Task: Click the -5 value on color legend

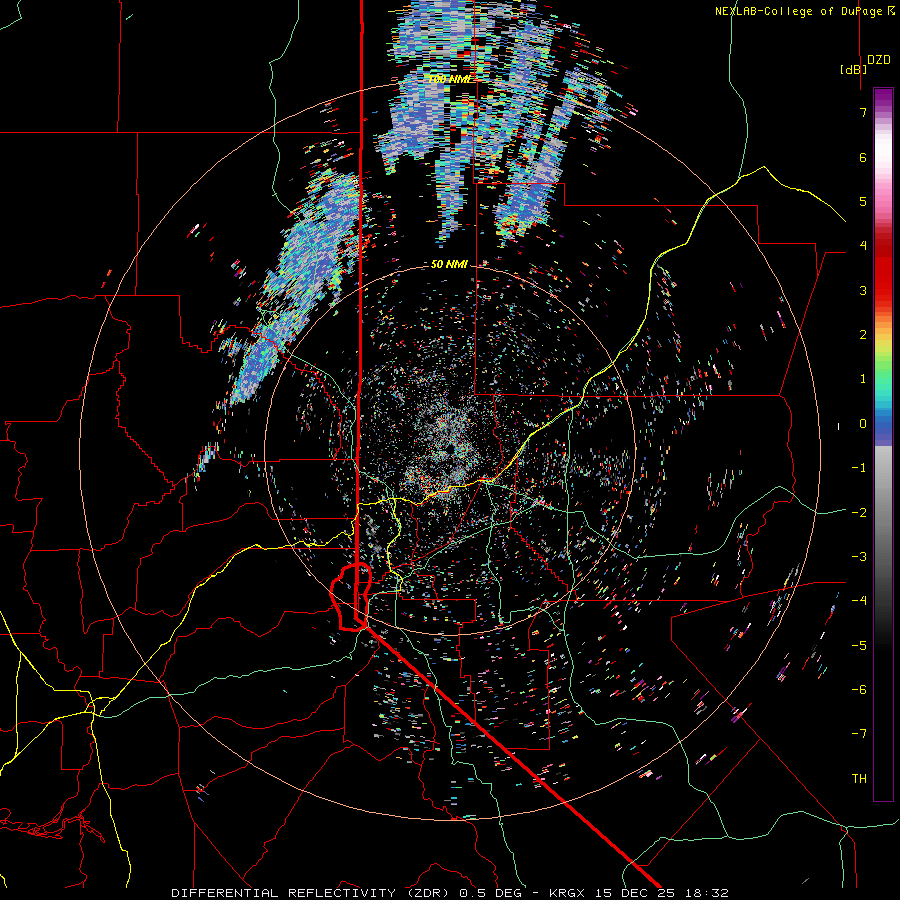Action: (x=859, y=645)
